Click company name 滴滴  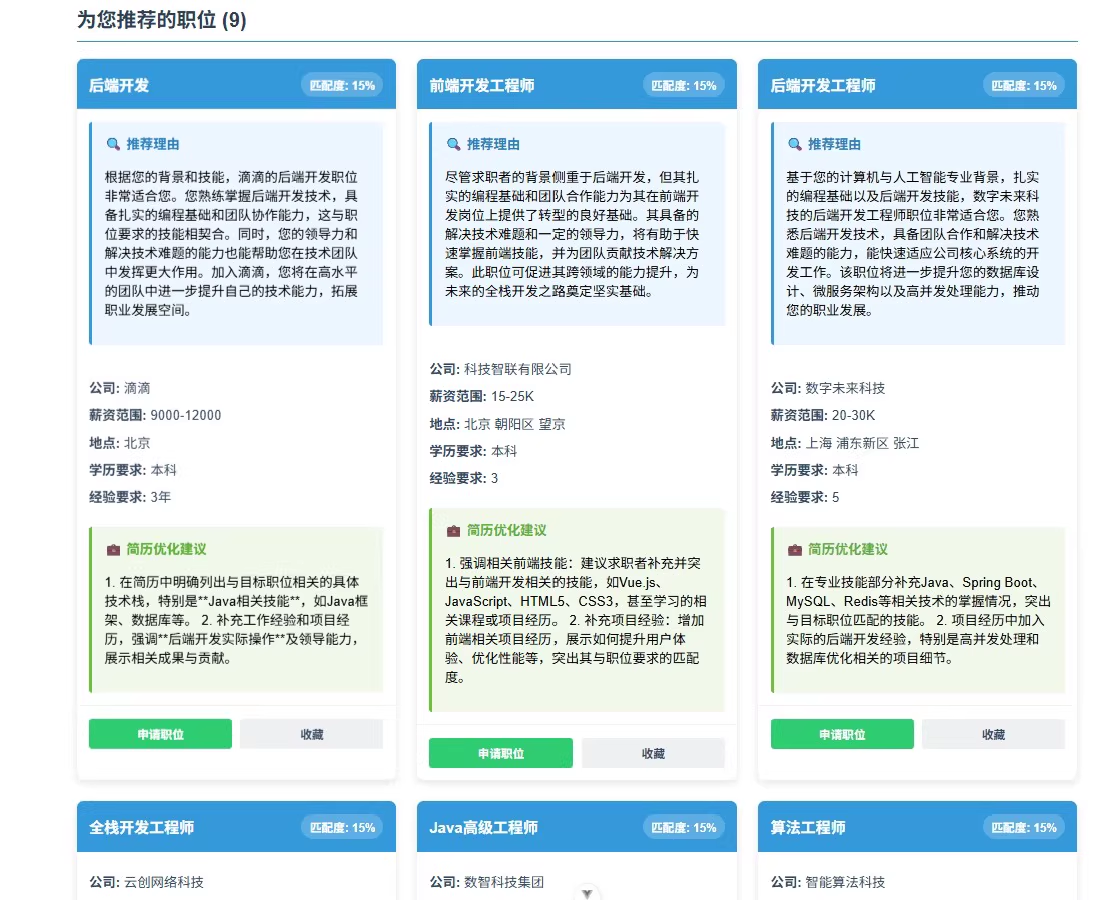[137, 388]
